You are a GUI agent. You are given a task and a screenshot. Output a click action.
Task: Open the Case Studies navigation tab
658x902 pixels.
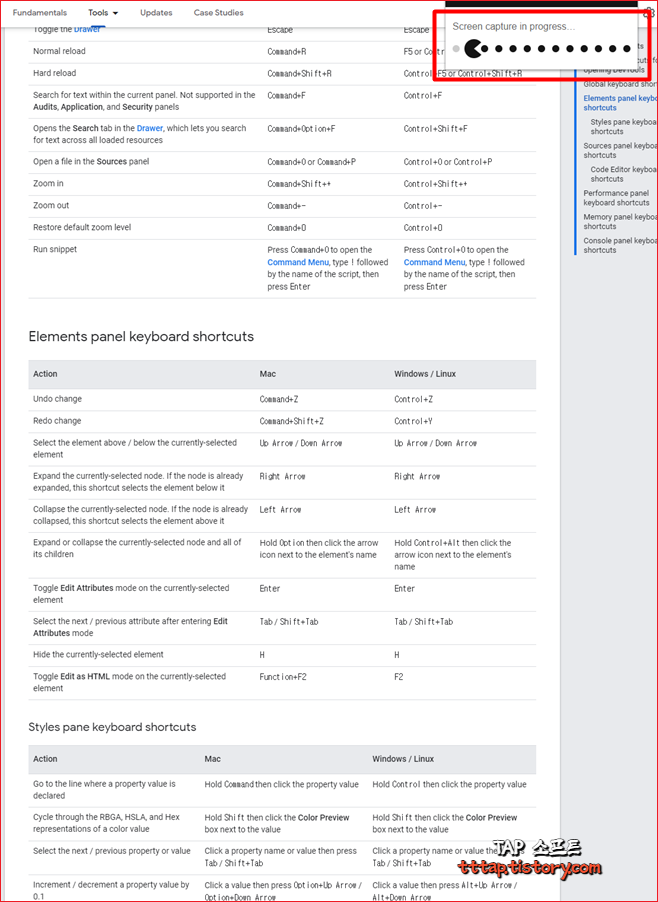click(x=219, y=13)
